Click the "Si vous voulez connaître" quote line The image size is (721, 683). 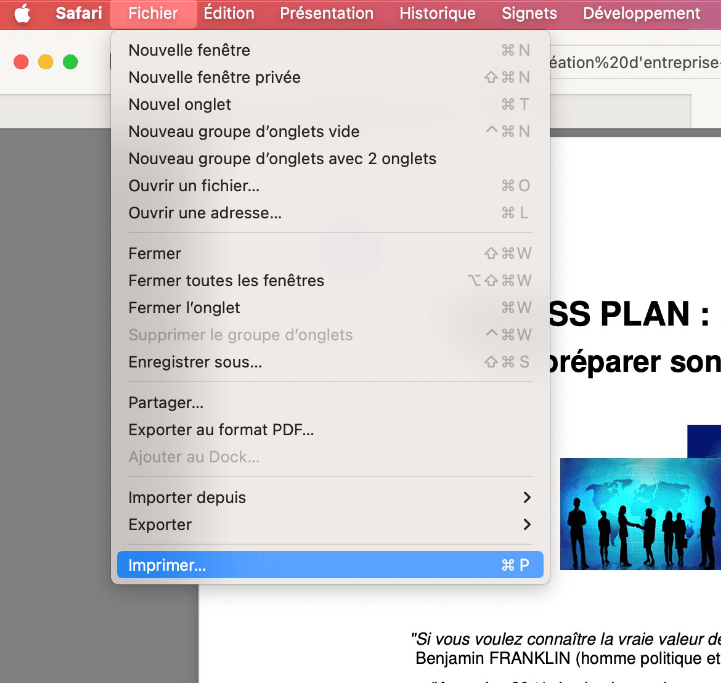coord(566,639)
